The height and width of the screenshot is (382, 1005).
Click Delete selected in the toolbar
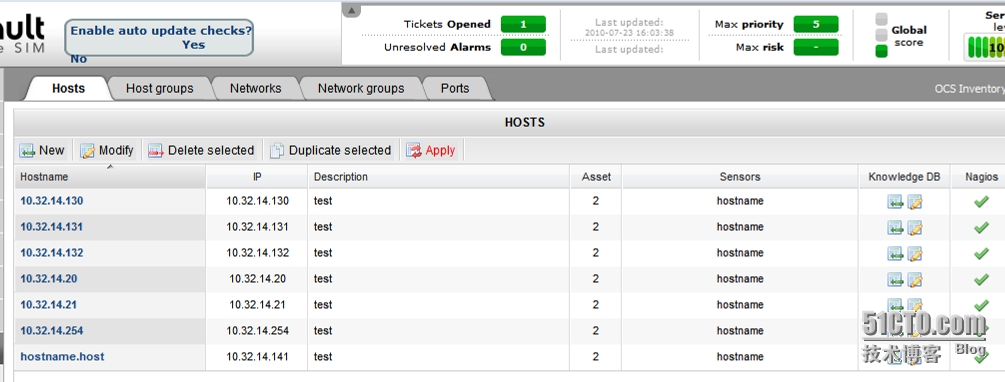pyautogui.click(x=201, y=151)
